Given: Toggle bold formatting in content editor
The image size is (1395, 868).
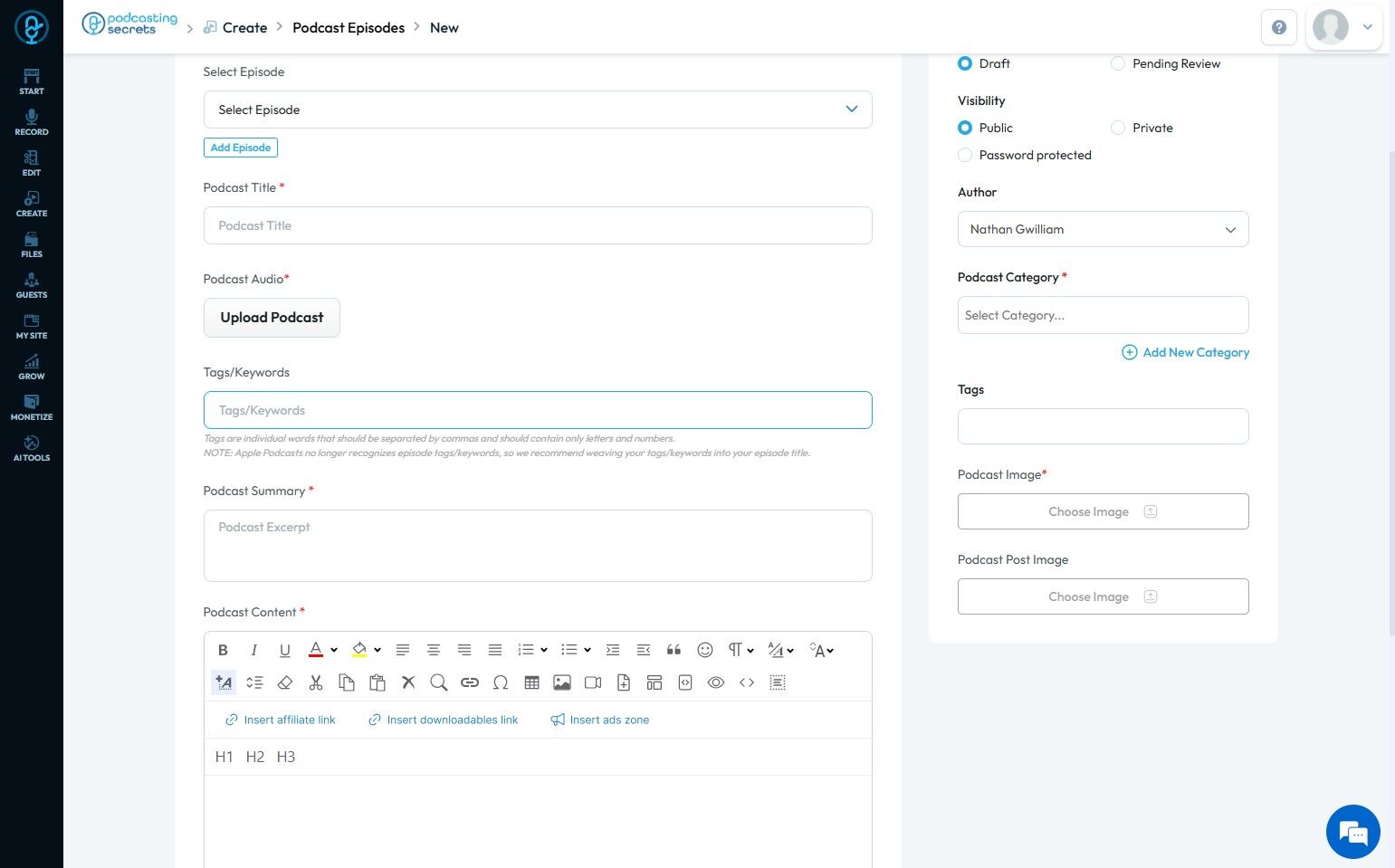Looking at the screenshot, I should click(x=223, y=650).
